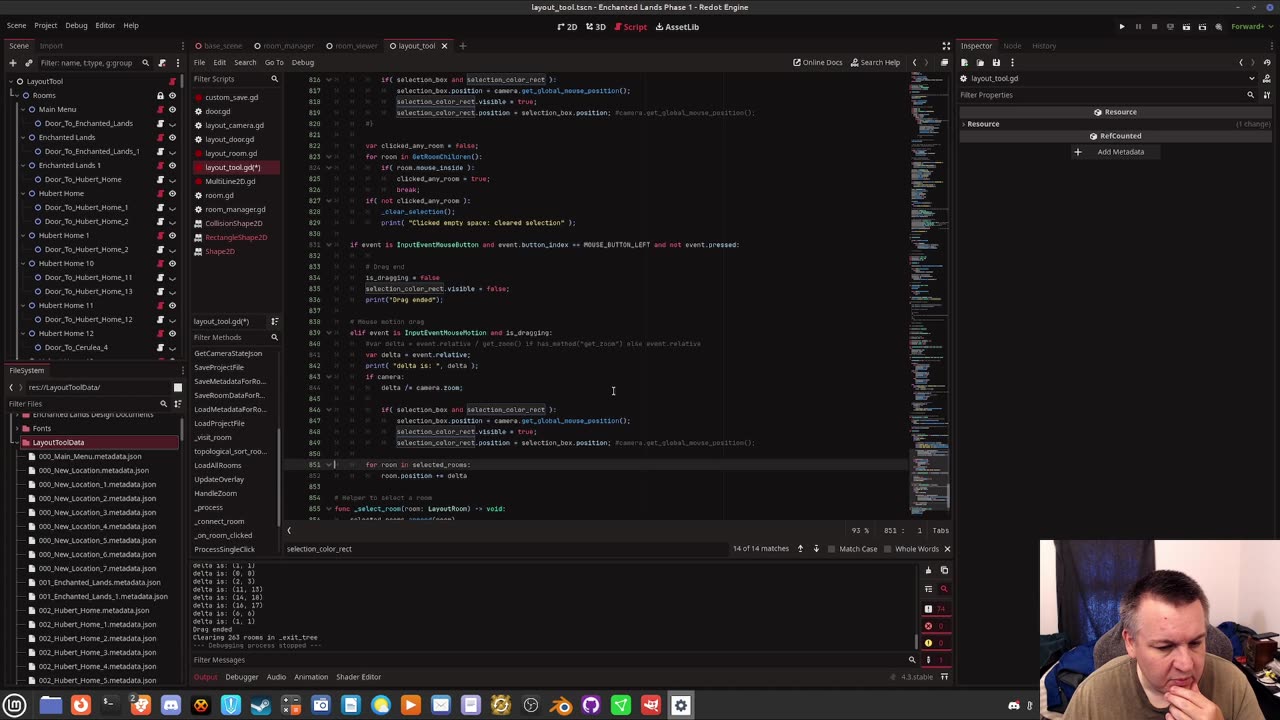Open the Debugger bottom panel
The height and width of the screenshot is (720, 1280).
pyautogui.click(x=241, y=677)
